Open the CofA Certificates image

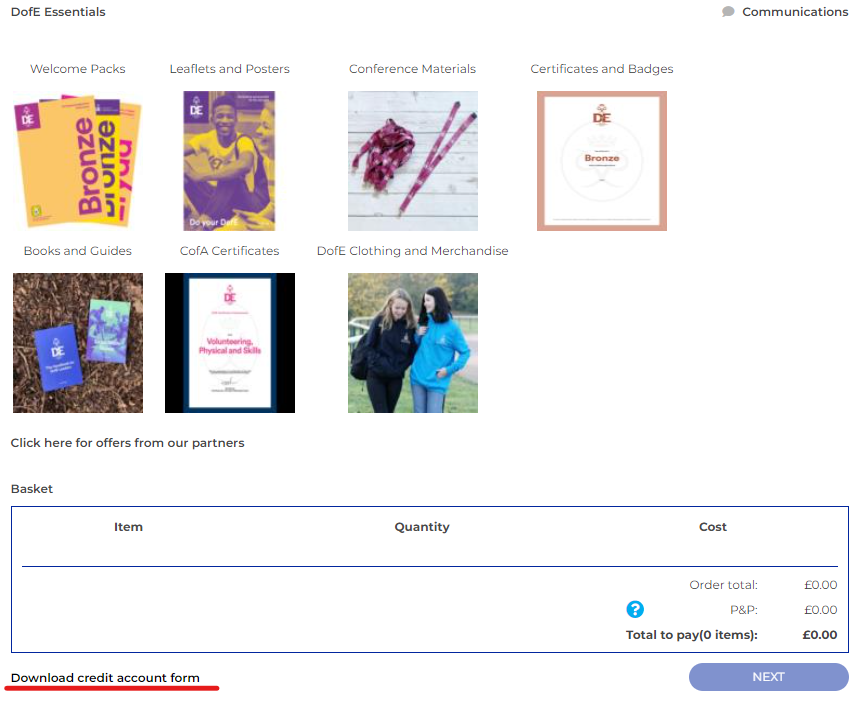click(x=230, y=343)
